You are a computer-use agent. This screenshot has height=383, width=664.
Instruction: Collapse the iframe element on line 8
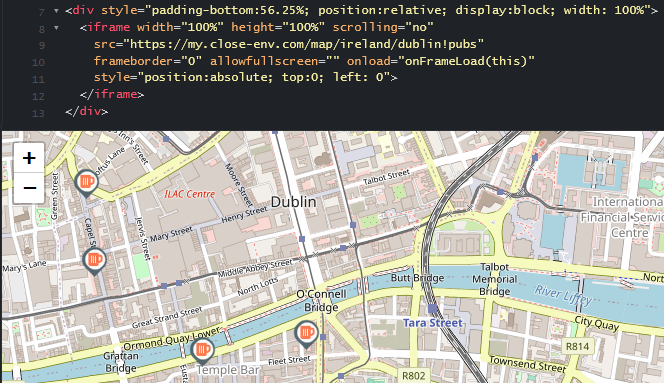click(x=56, y=28)
